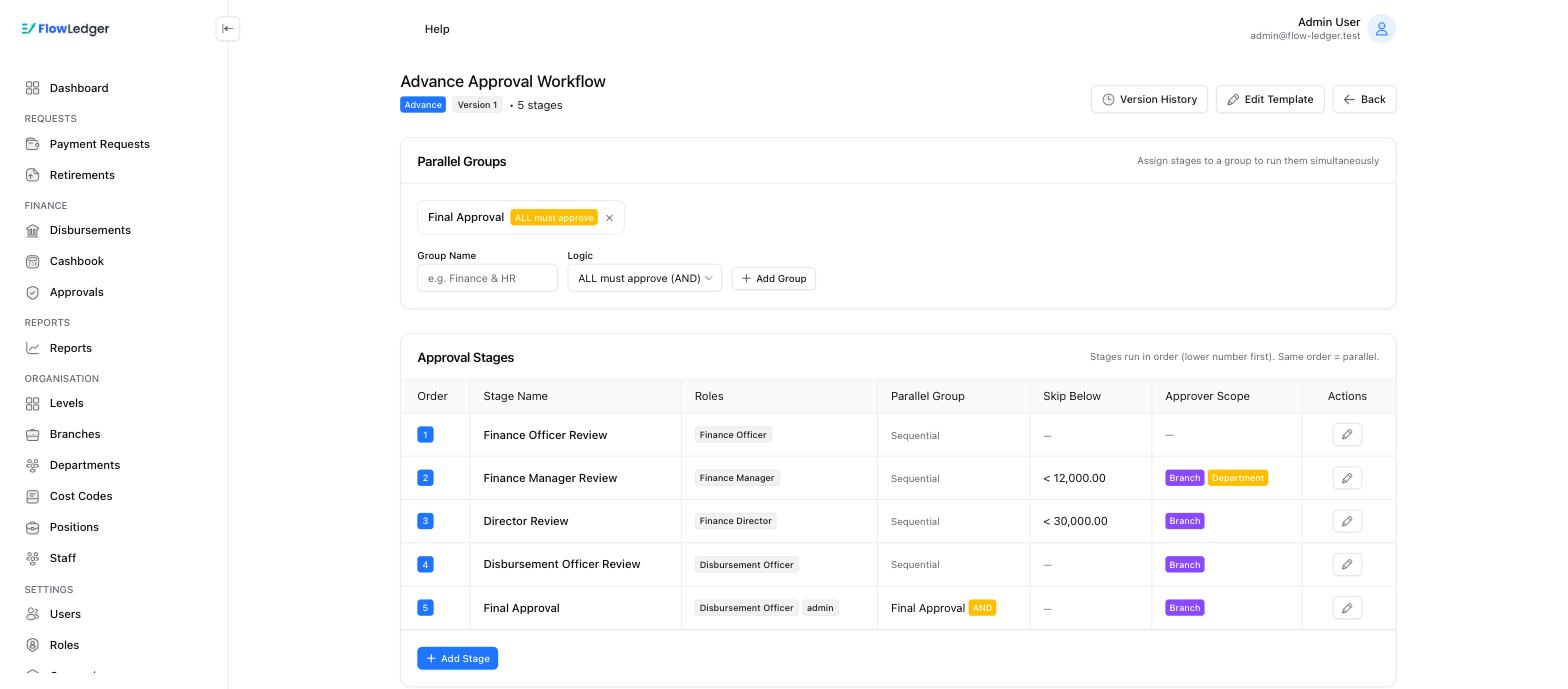Click the Version 1 badge

coord(477,105)
